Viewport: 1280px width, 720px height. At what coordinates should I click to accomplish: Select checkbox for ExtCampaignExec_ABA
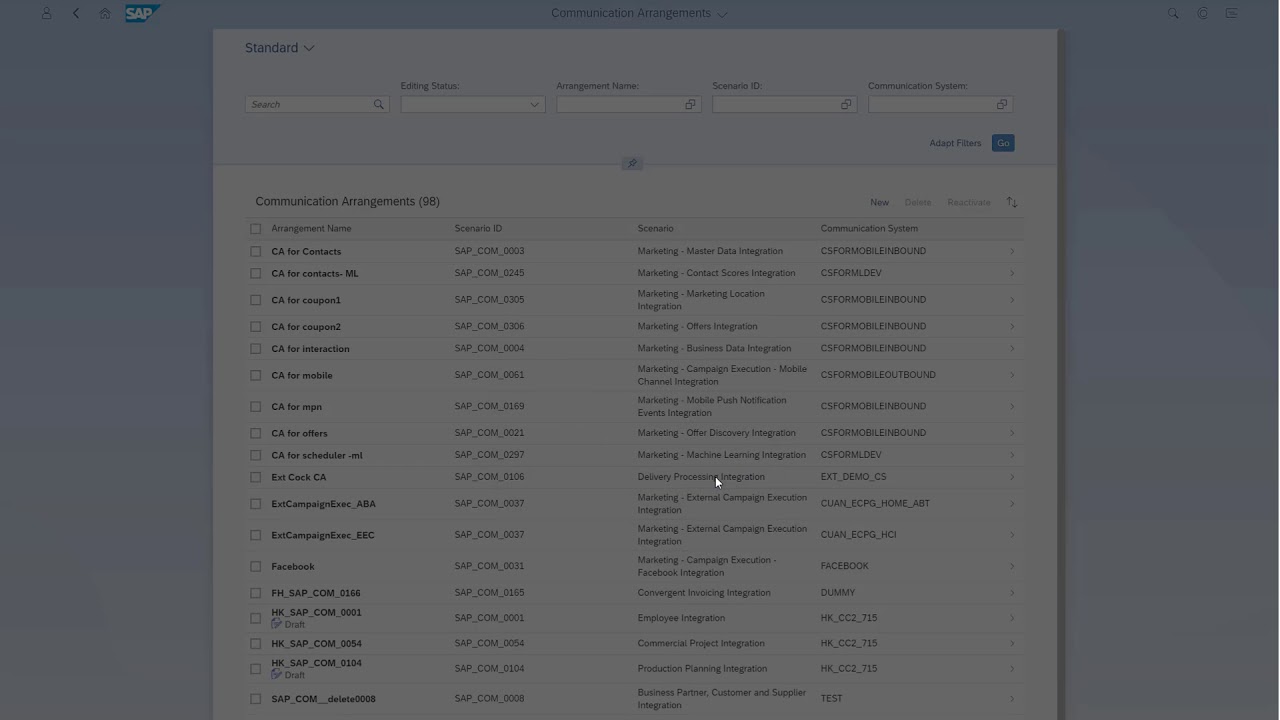coord(256,503)
